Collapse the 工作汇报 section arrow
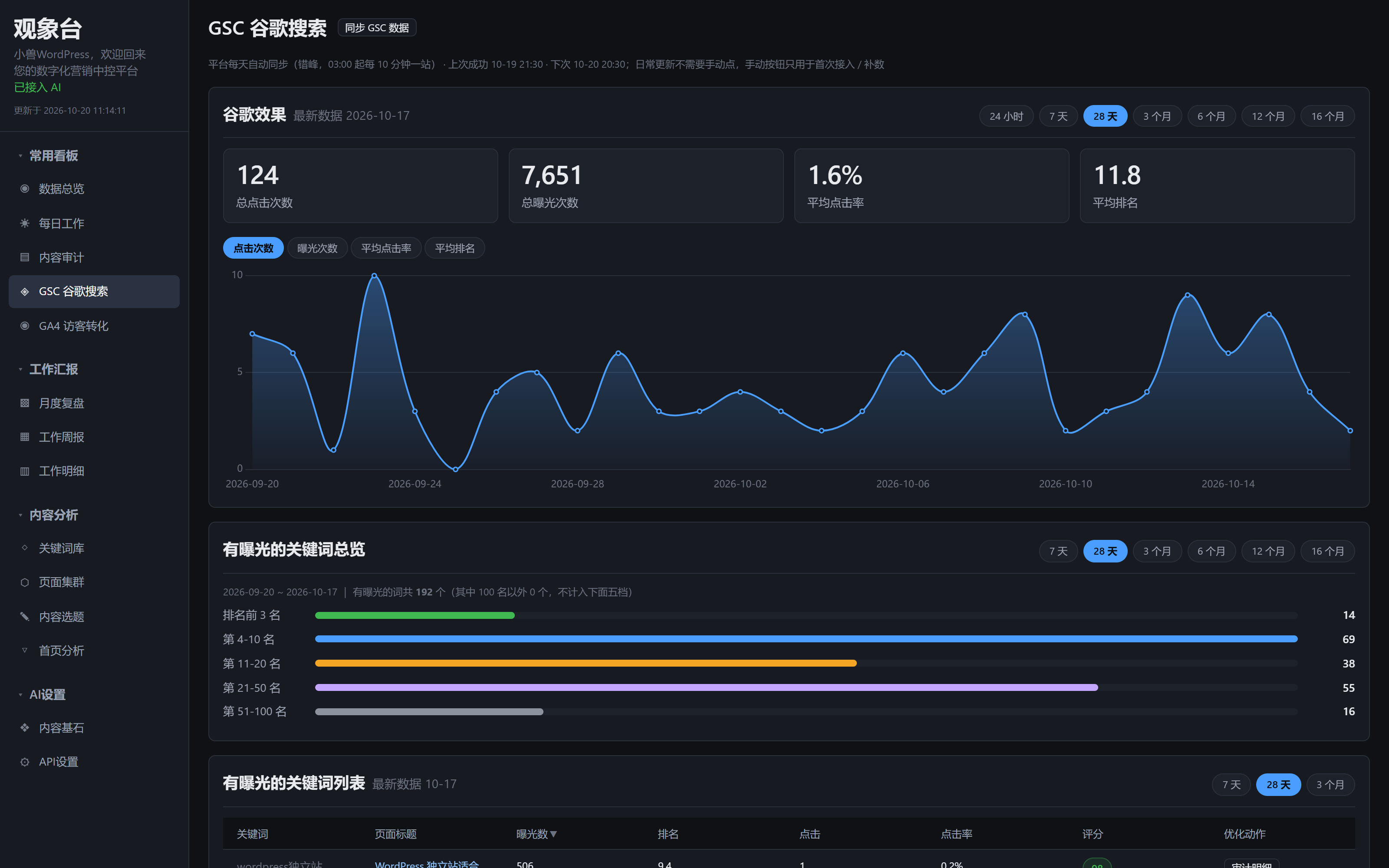This screenshot has height=868, width=1389. (21, 369)
